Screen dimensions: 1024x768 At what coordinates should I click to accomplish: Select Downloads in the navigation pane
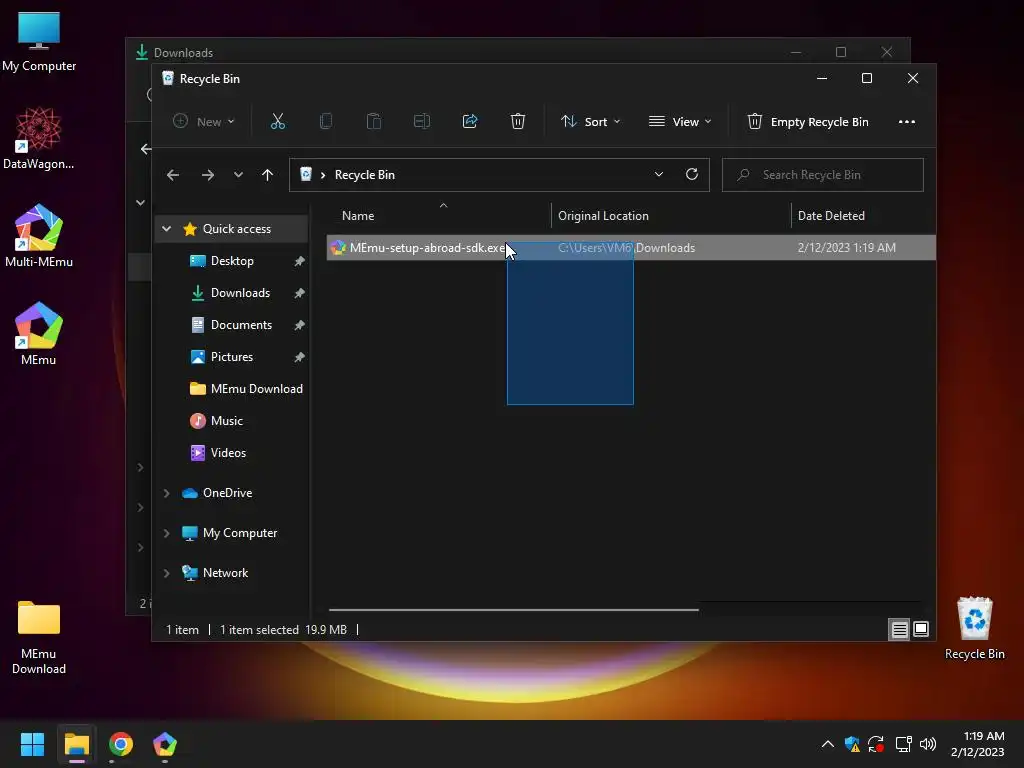[240, 293]
